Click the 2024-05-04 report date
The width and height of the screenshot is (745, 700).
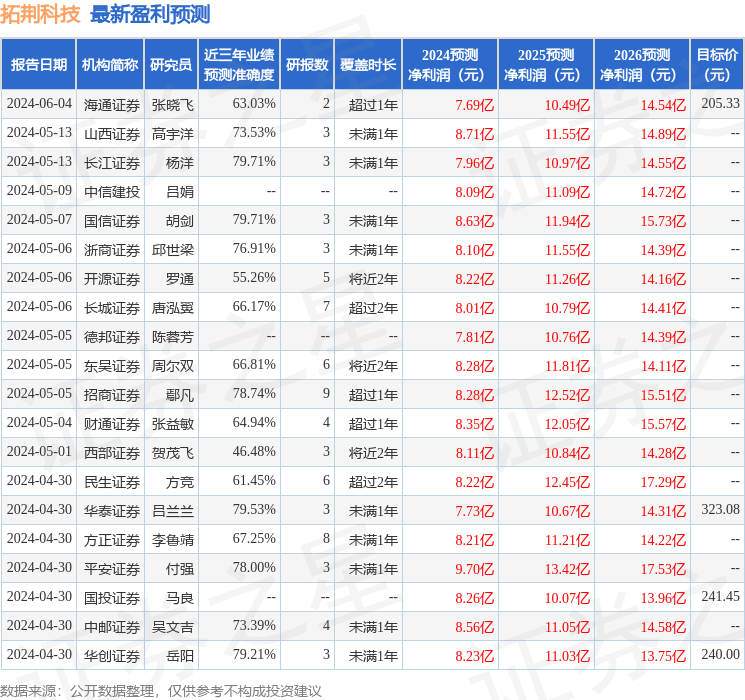click(39, 422)
